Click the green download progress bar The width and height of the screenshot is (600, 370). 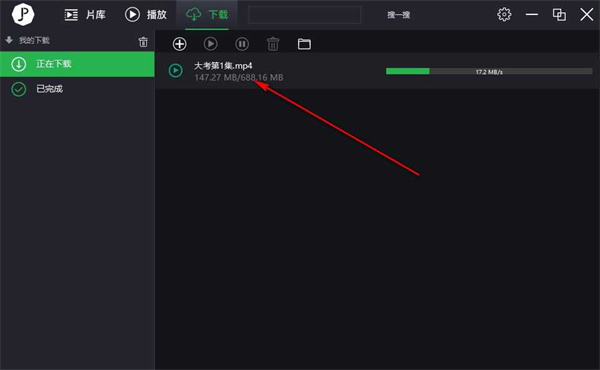pos(489,71)
